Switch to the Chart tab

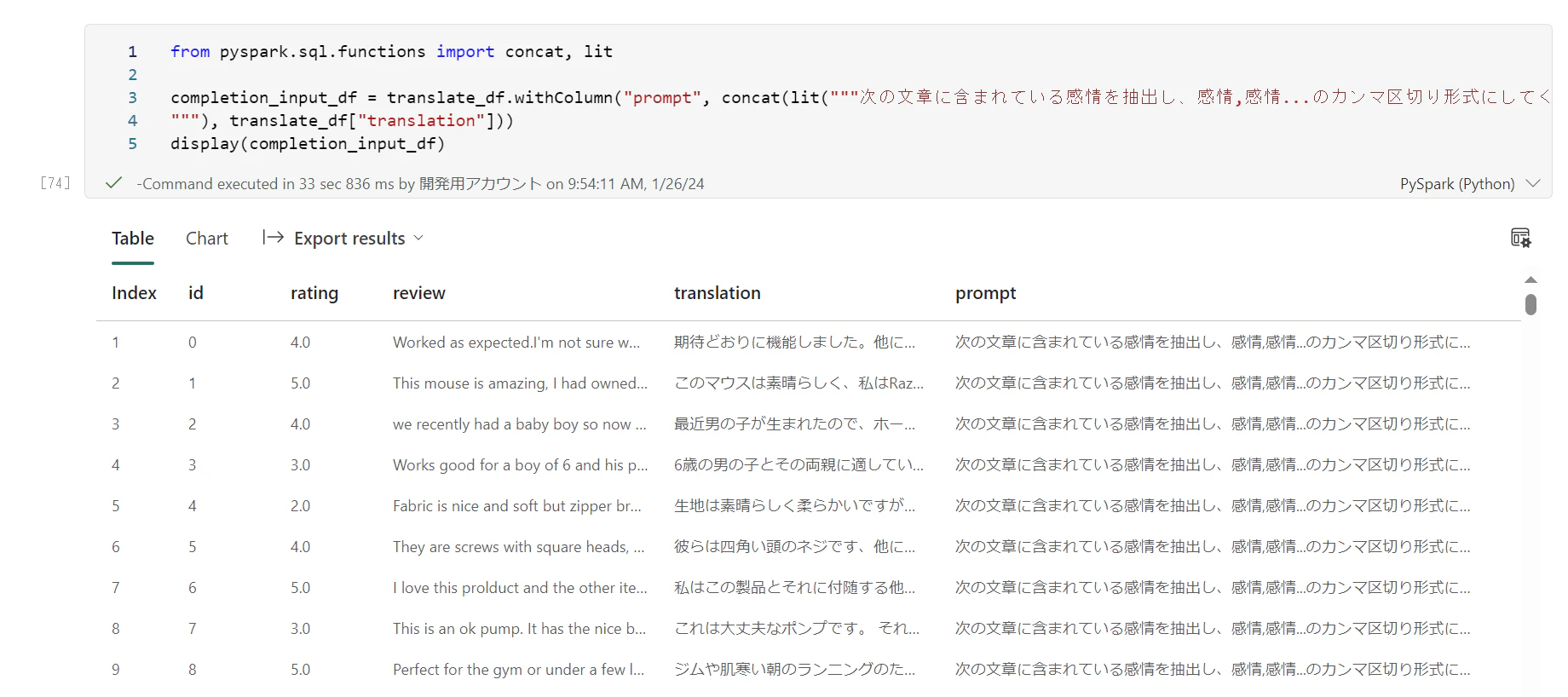(x=207, y=239)
